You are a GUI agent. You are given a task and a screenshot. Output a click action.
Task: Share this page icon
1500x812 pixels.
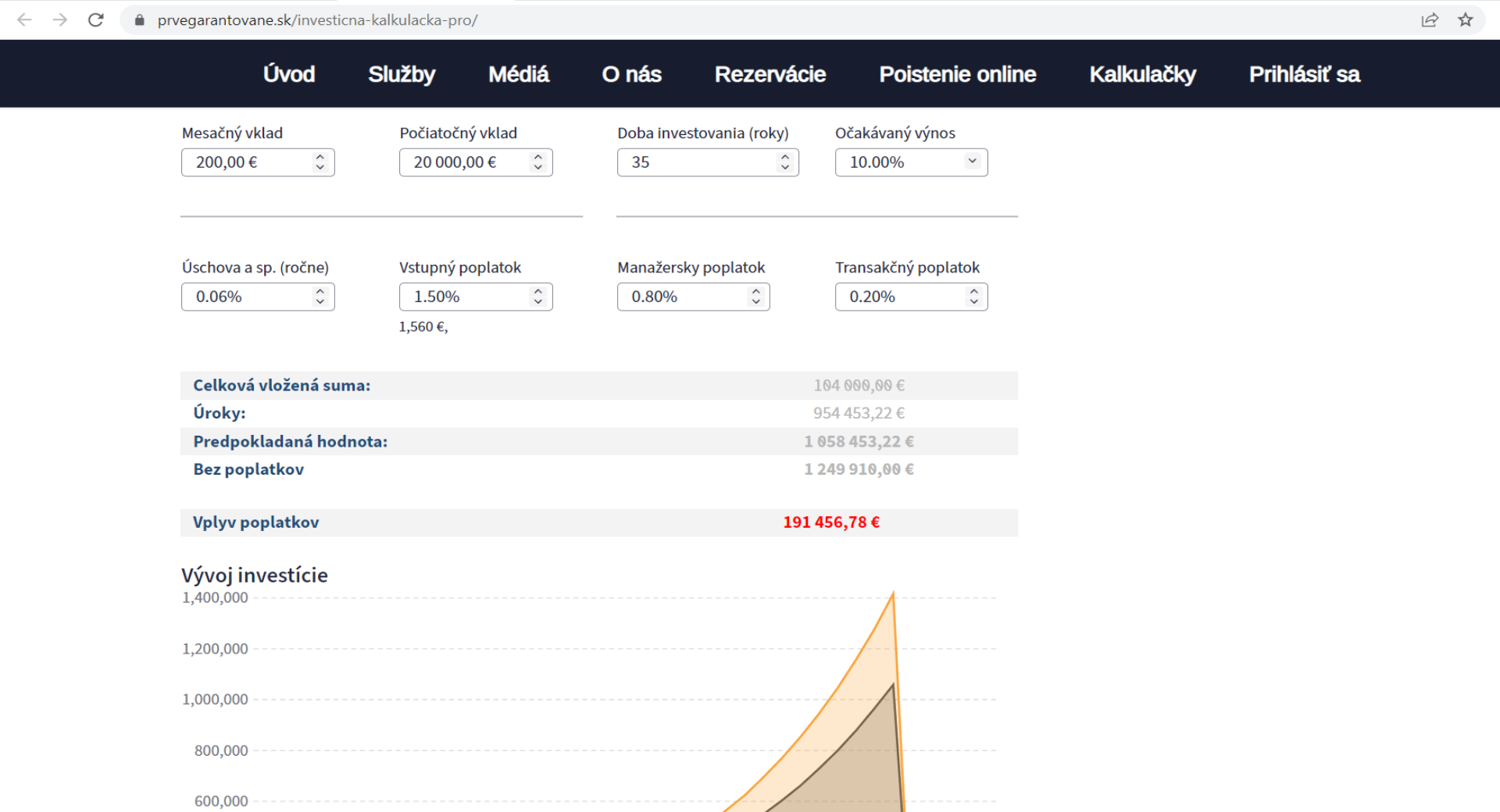(x=1430, y=20)
